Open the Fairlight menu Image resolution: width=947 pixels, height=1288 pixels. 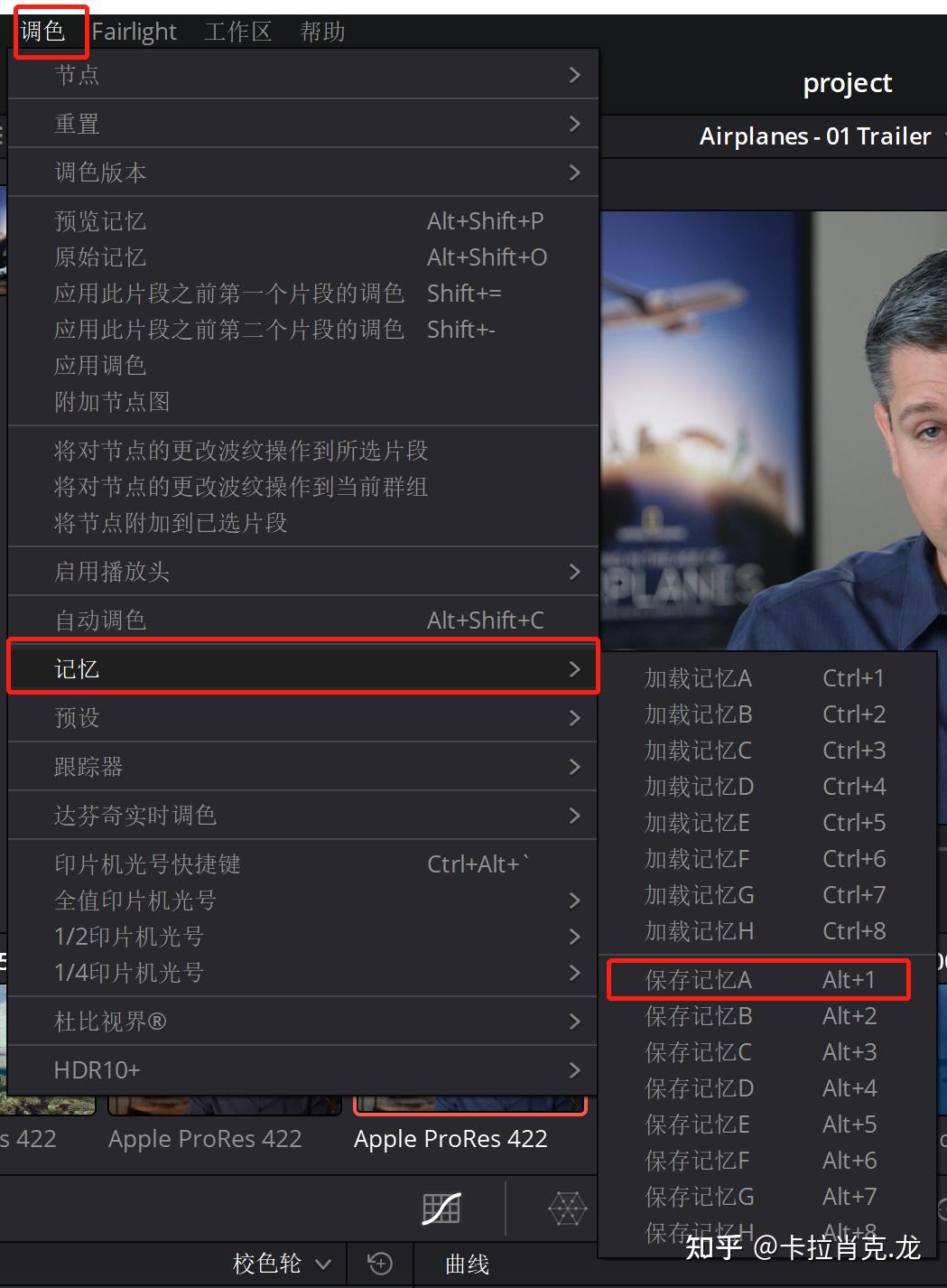point(134,31)
